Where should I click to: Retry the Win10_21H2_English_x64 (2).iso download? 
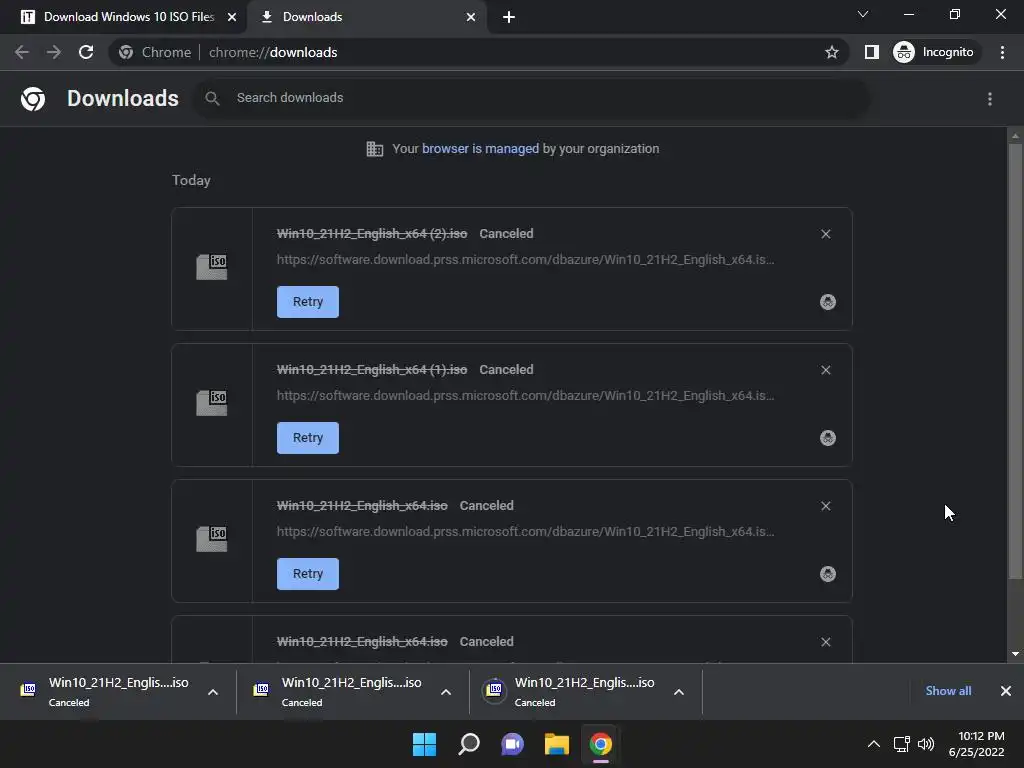point(308,302)
